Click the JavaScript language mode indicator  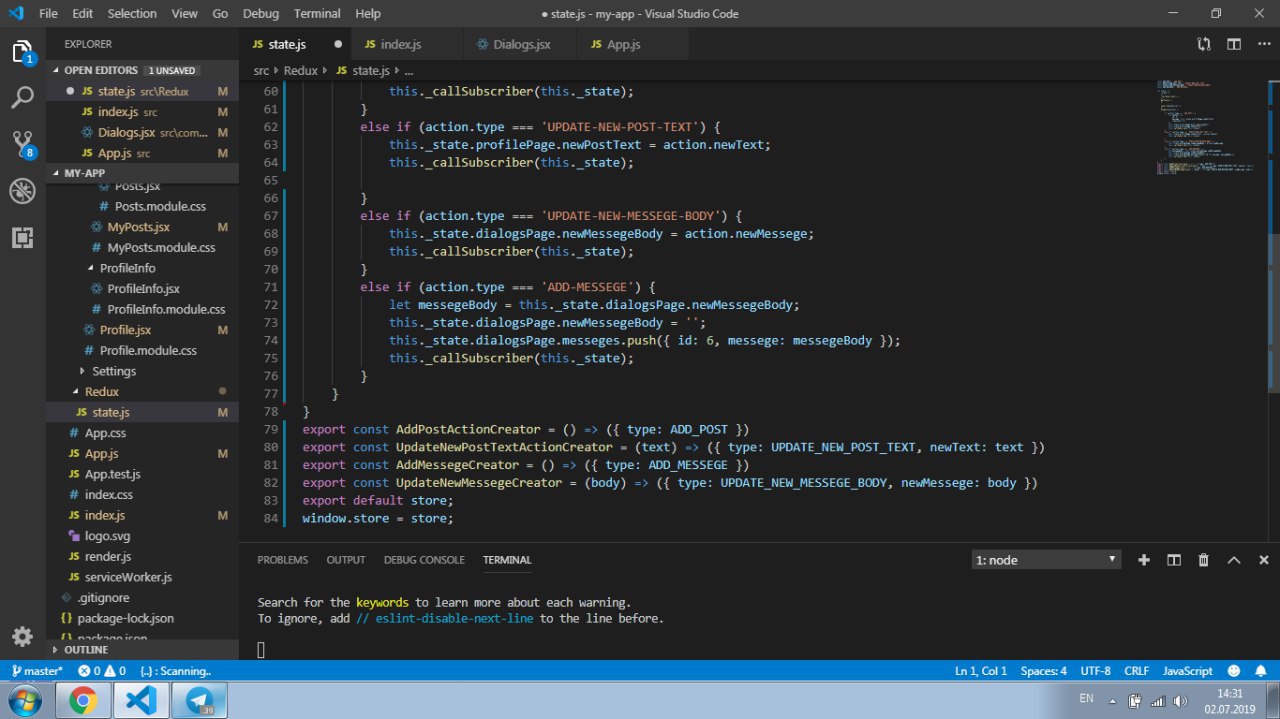pyautogui.click(x=1187, y=671)
